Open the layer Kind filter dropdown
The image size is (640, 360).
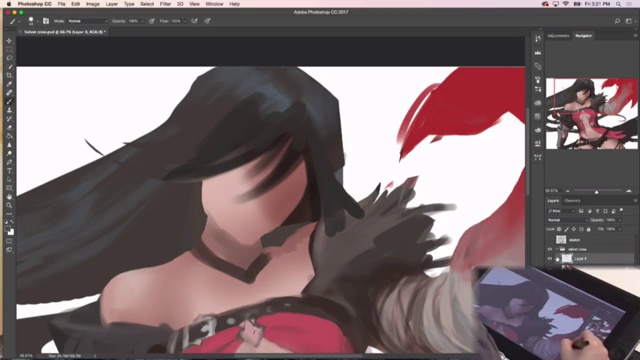561,211
